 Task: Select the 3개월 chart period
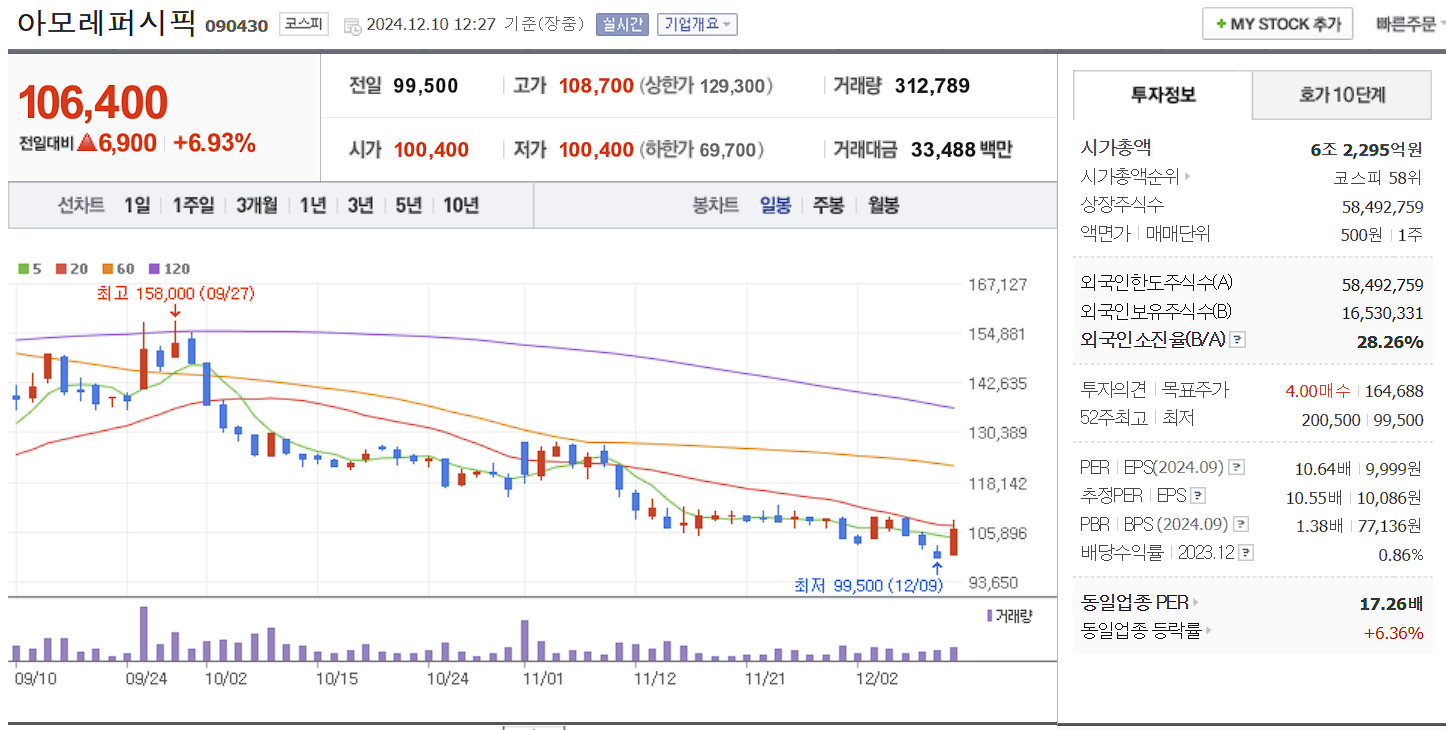pos(255,204)
